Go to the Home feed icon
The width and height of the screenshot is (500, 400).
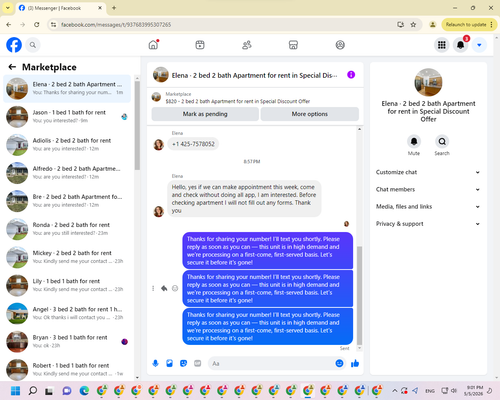point(153,45)
